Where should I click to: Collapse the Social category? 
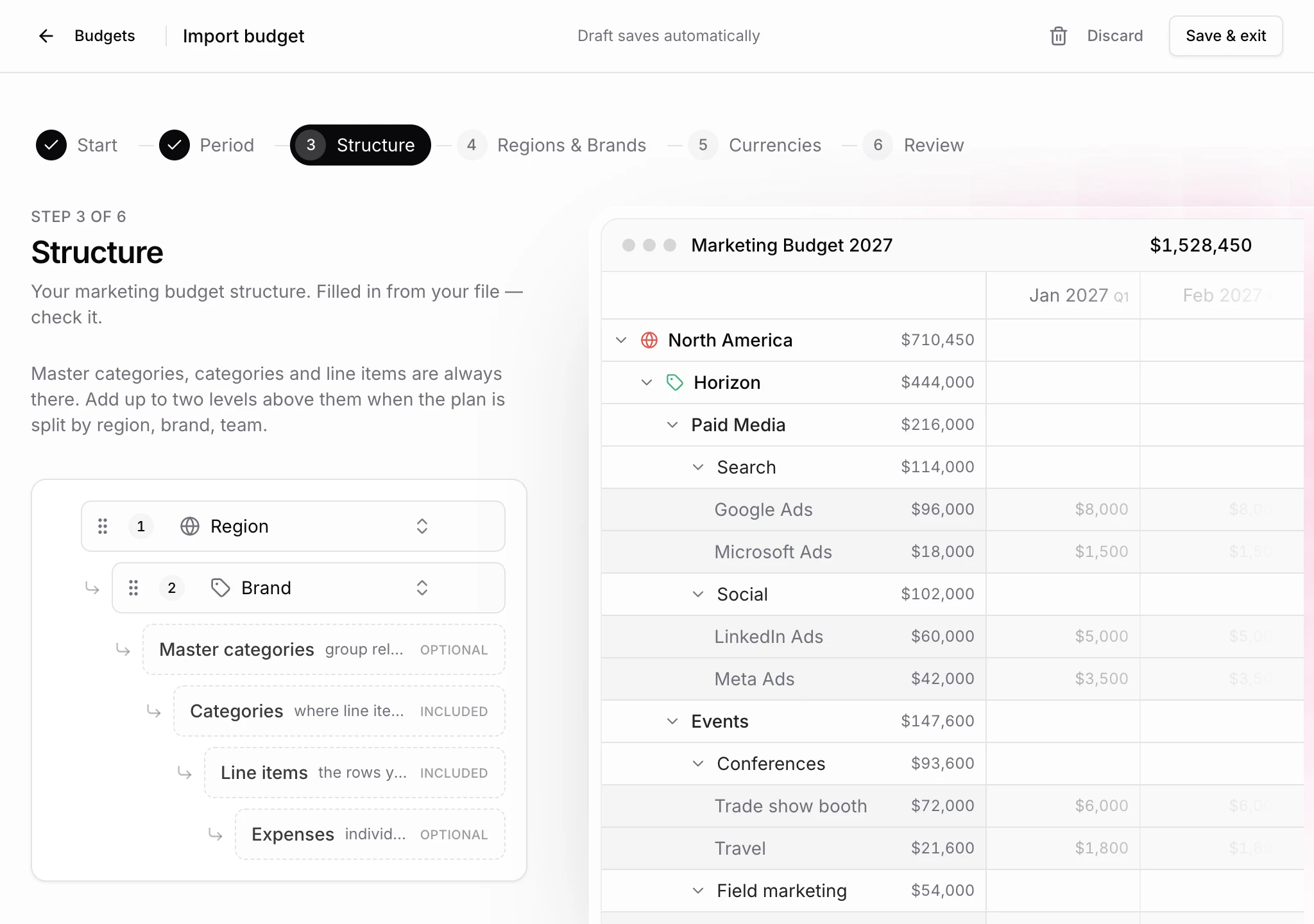coord(698,594)
